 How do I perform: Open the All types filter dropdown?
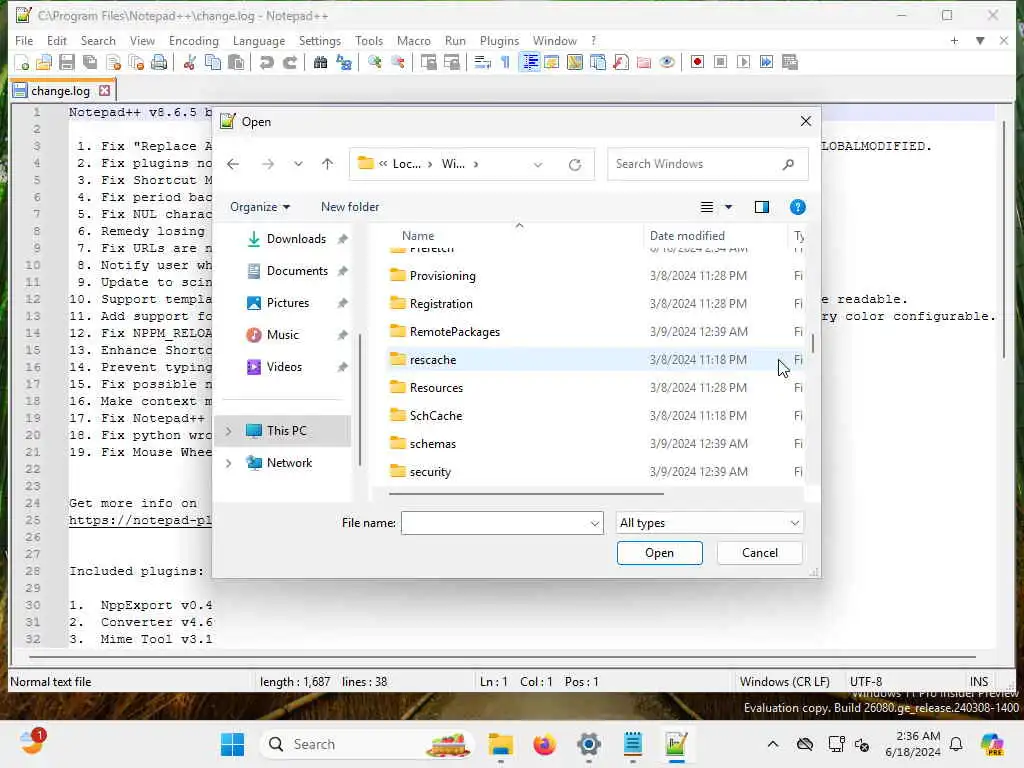tap(709, 523)
